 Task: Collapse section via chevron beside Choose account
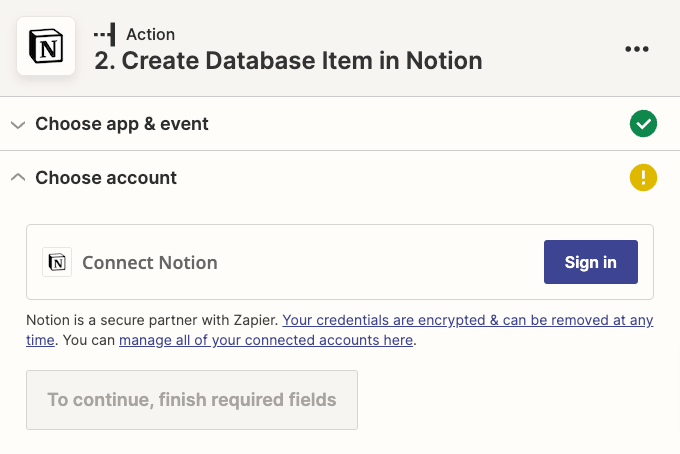click(18, 177)
